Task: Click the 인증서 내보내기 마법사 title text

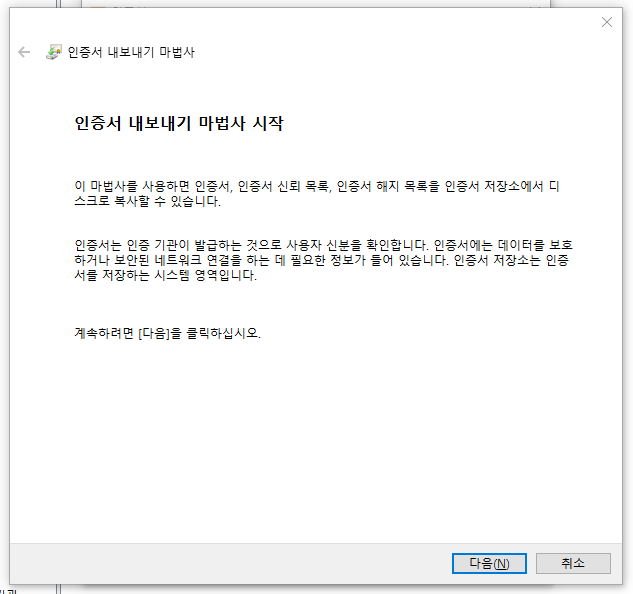Action: (130, 52)
